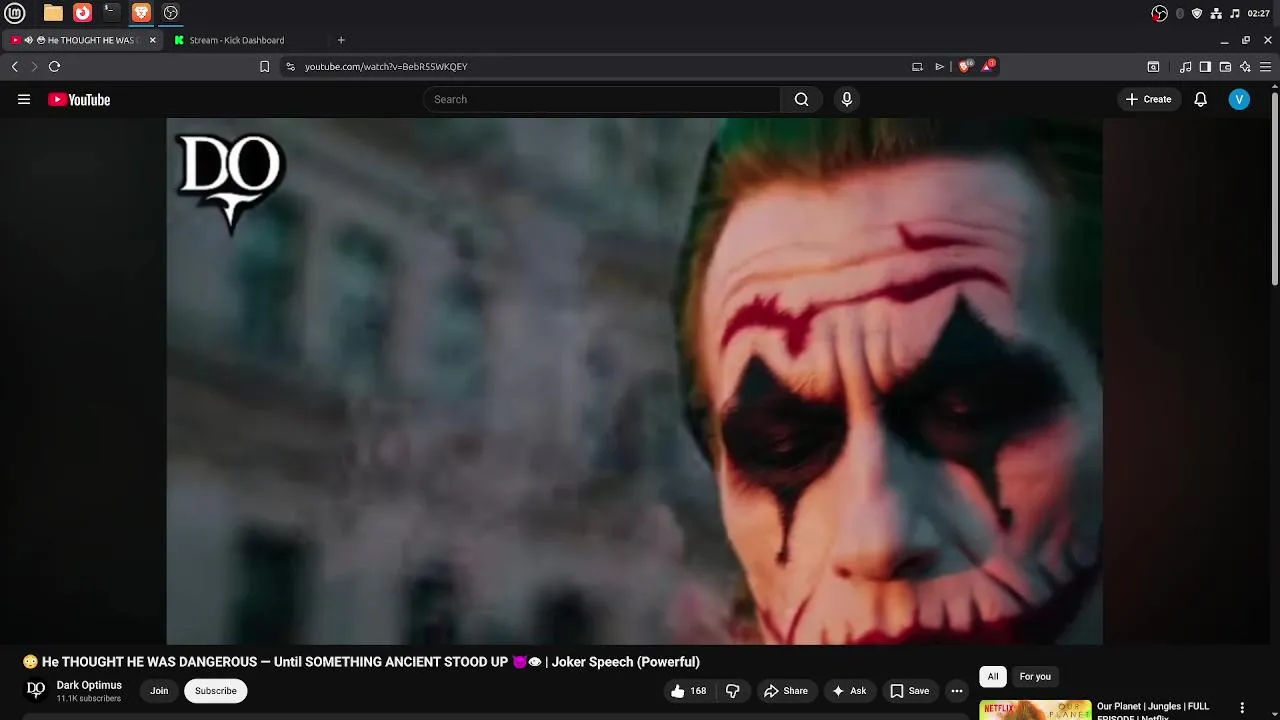Reload the current page
Viewport: 1280px width, 720px height.
[54, 67]
